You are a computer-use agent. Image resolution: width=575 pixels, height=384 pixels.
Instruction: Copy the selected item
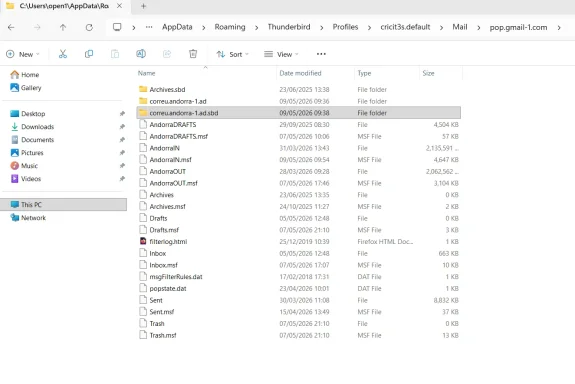89,54
